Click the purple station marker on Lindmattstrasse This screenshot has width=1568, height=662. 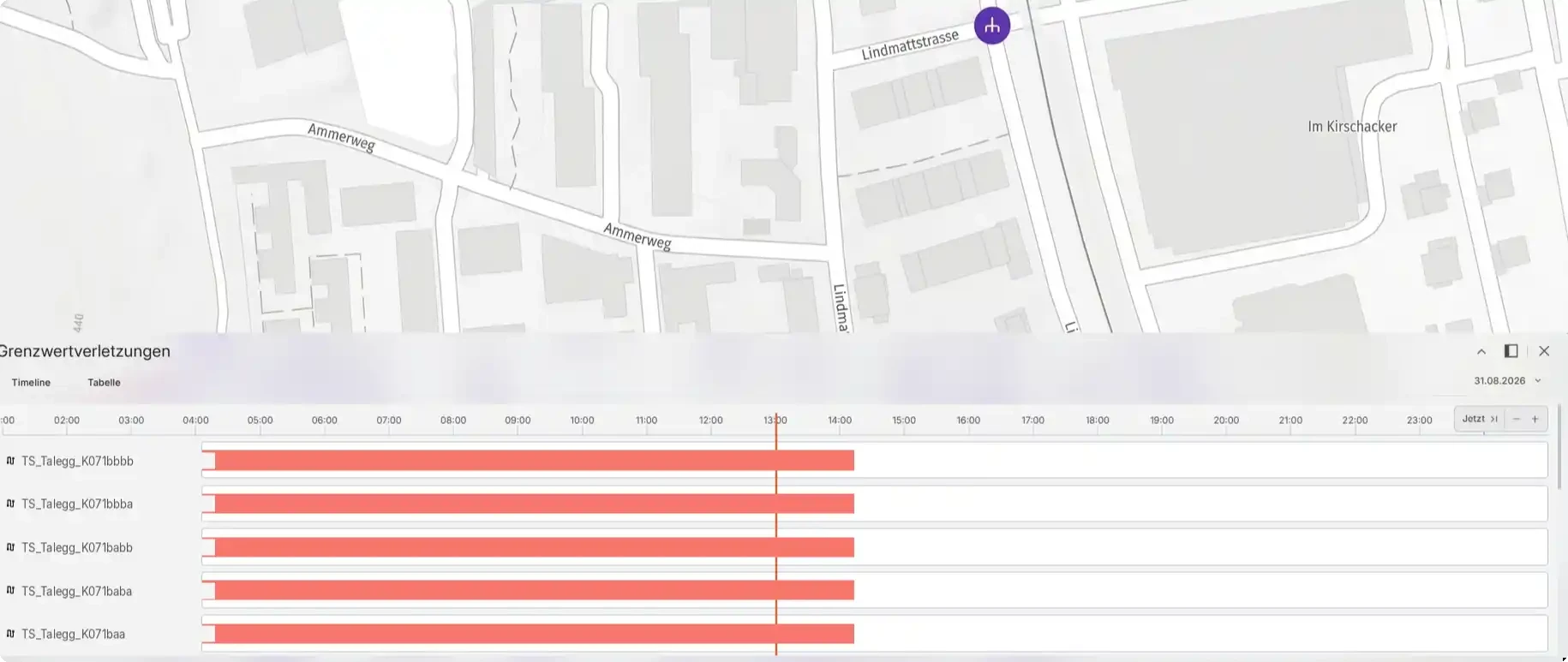[x=992, y=26]
